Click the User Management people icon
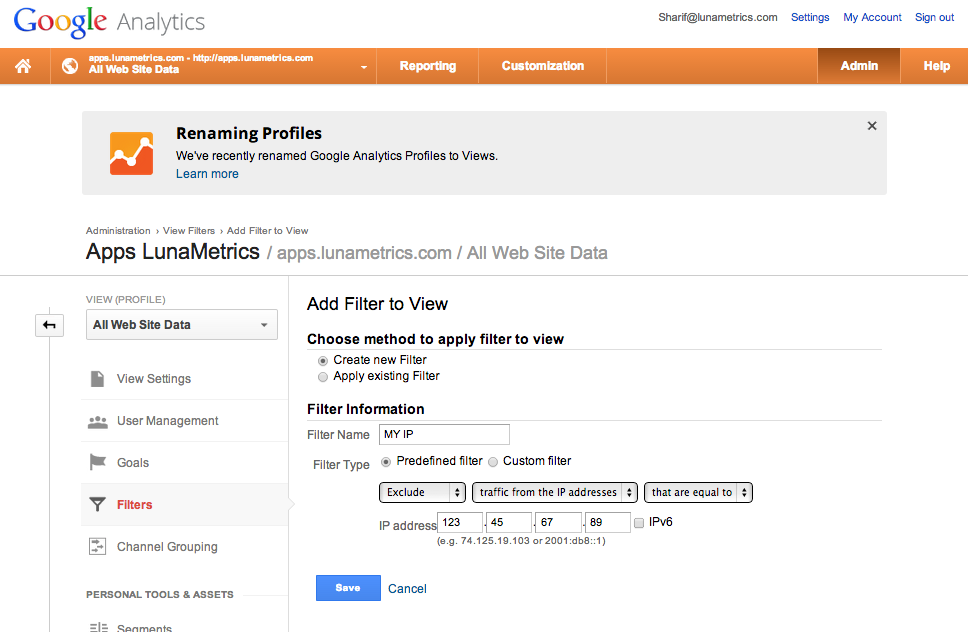Screen dimensions: 968x632 (x=98, y=422)
